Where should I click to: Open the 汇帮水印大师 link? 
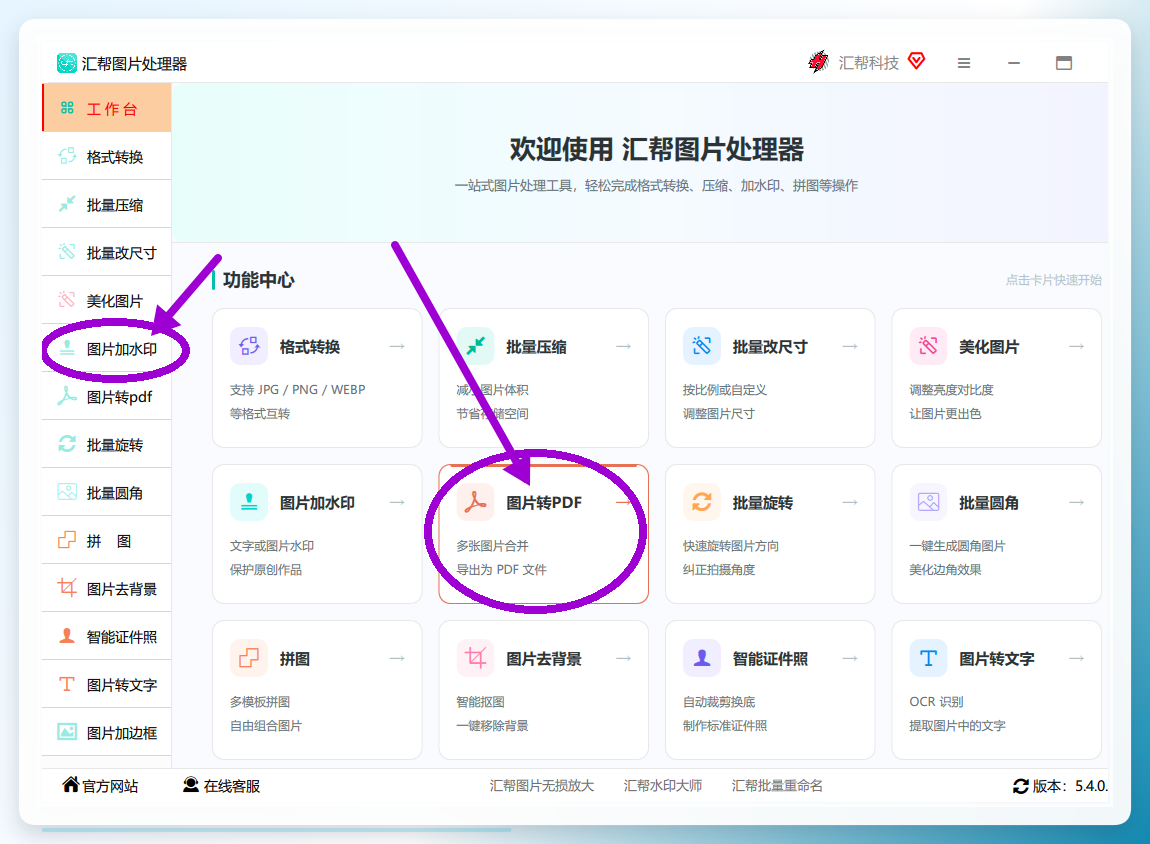pos(662,786)
